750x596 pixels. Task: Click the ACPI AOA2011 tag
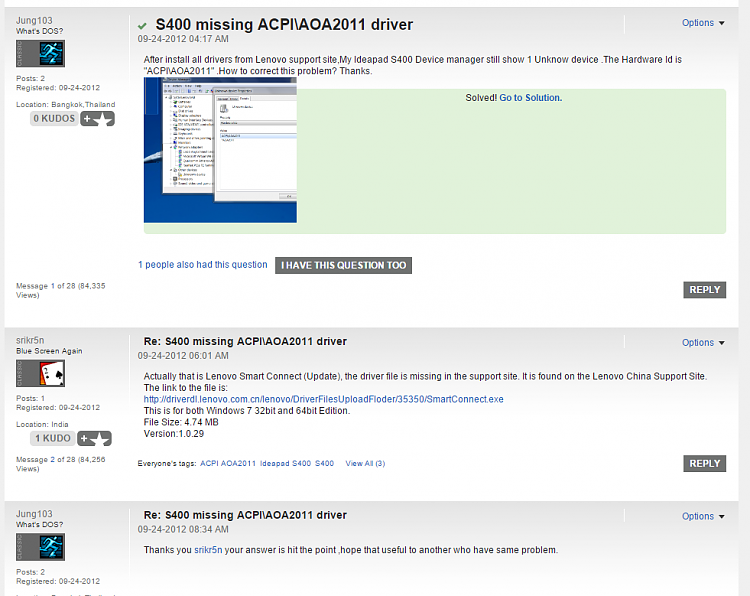(x=228, y=463)
